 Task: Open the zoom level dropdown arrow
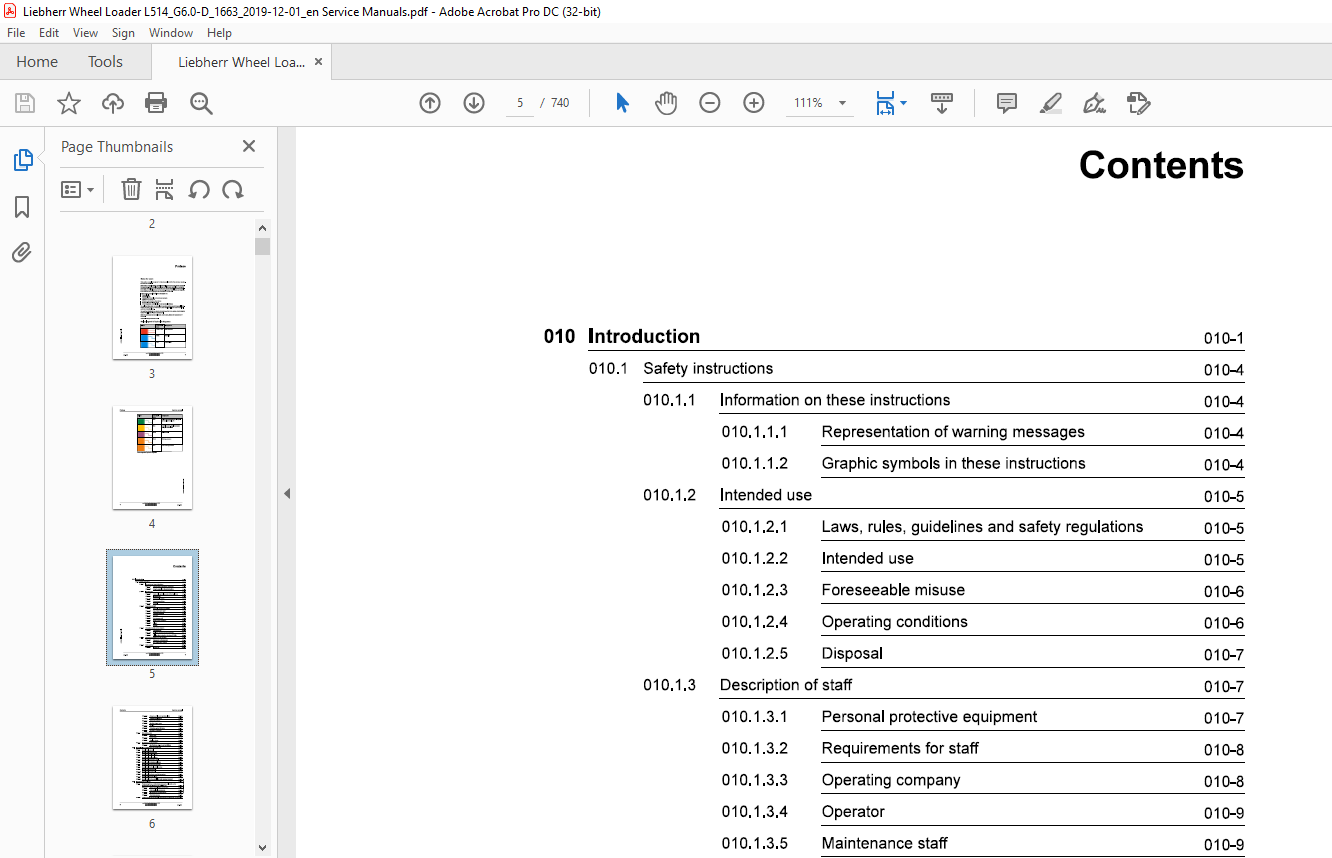[x=842, y=103]
